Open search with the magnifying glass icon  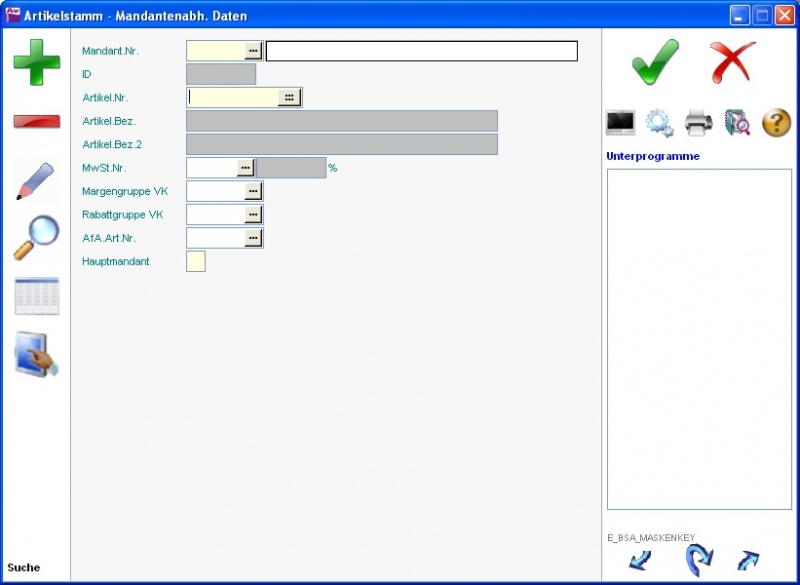36,238
